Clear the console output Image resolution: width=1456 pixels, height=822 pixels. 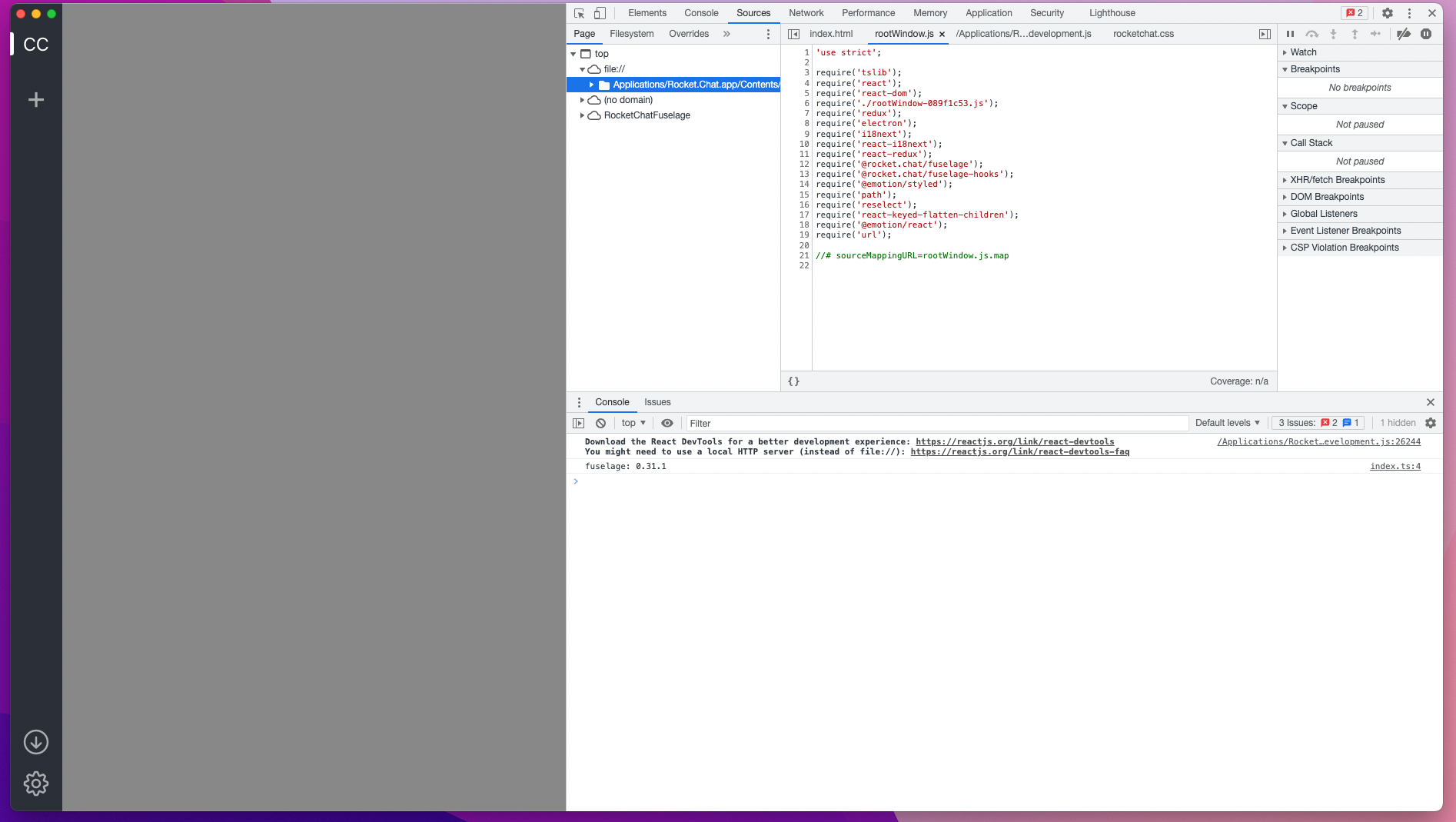coord(600,423)
